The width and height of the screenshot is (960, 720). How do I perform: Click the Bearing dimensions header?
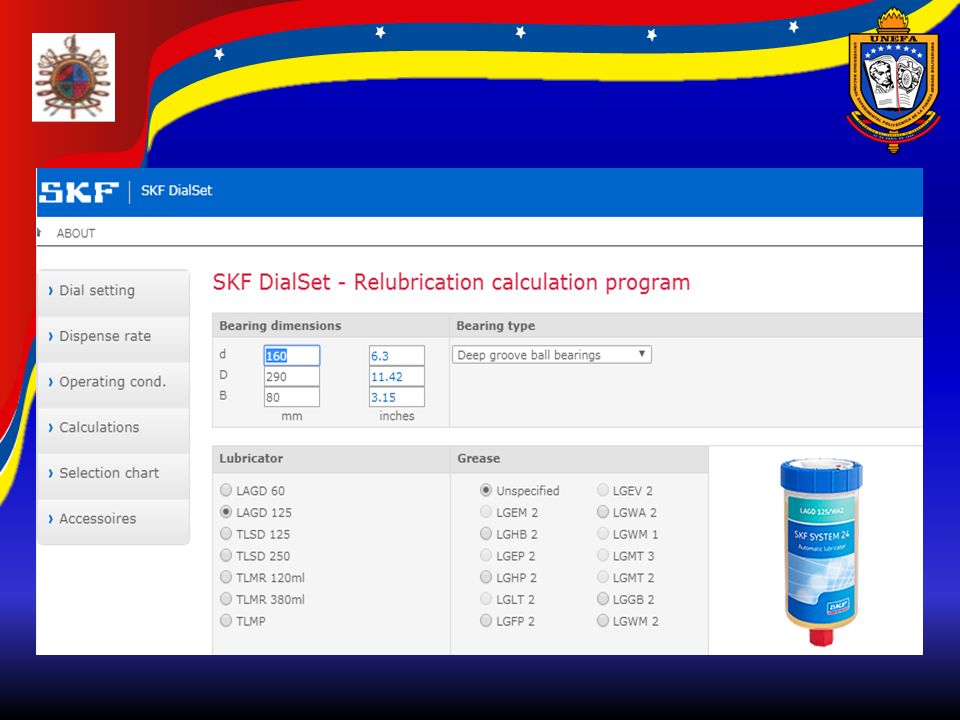click(x=280, y=326)
